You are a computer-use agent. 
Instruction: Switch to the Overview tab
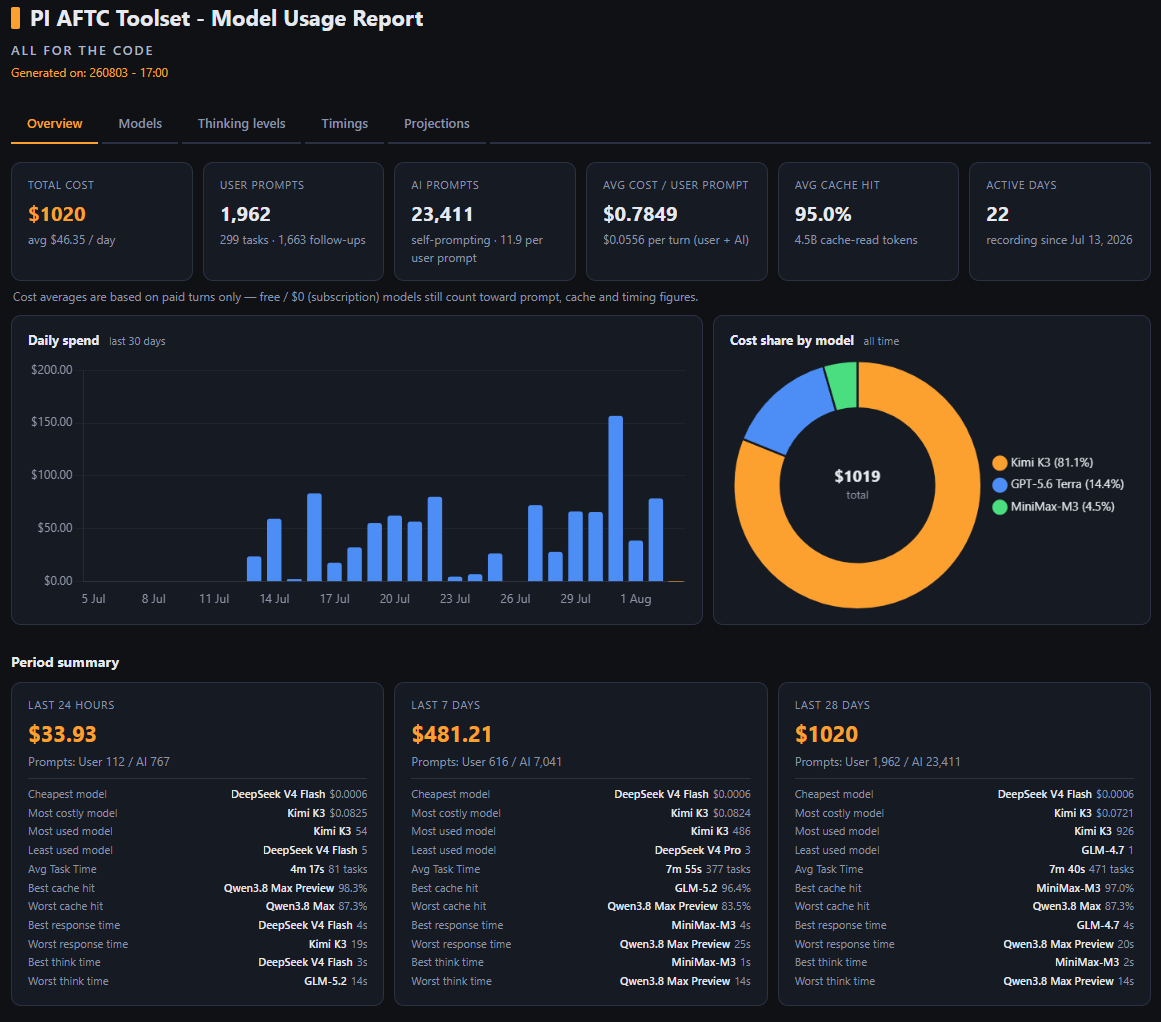tap(55, 124)
